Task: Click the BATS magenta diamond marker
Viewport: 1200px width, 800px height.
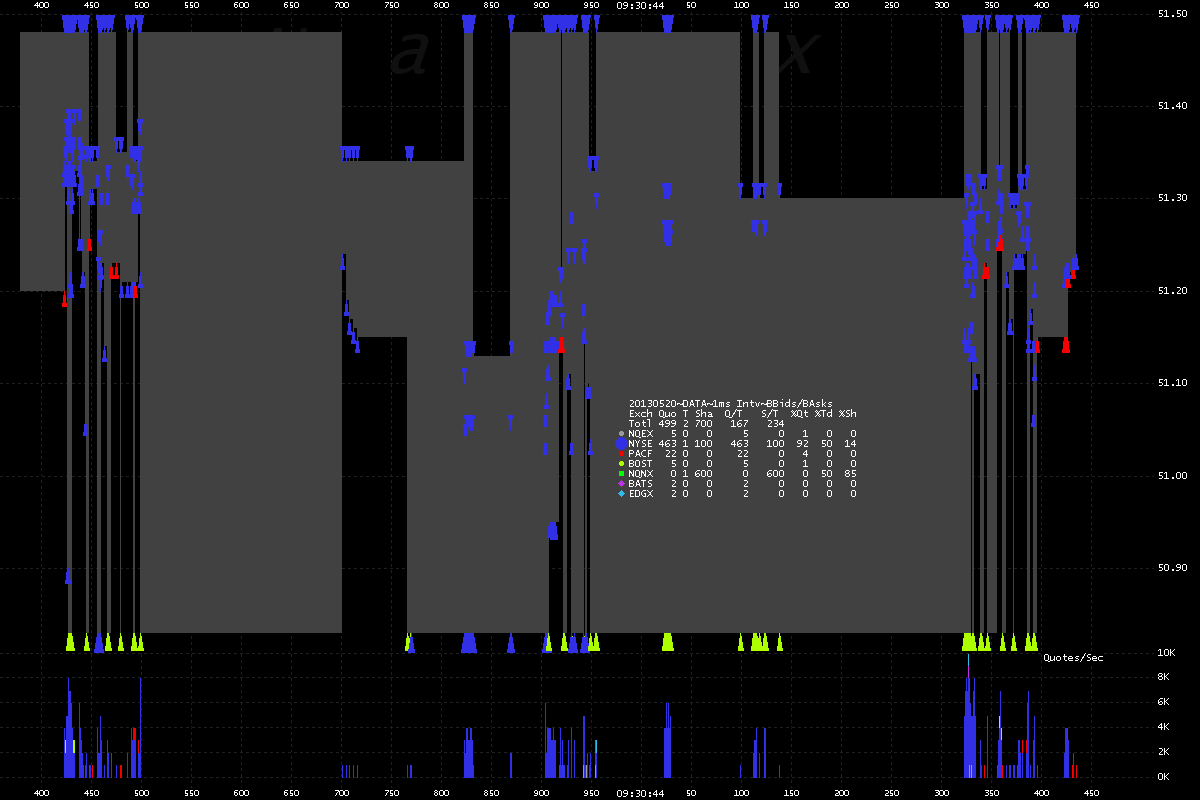Action: [x=621, y=484]
